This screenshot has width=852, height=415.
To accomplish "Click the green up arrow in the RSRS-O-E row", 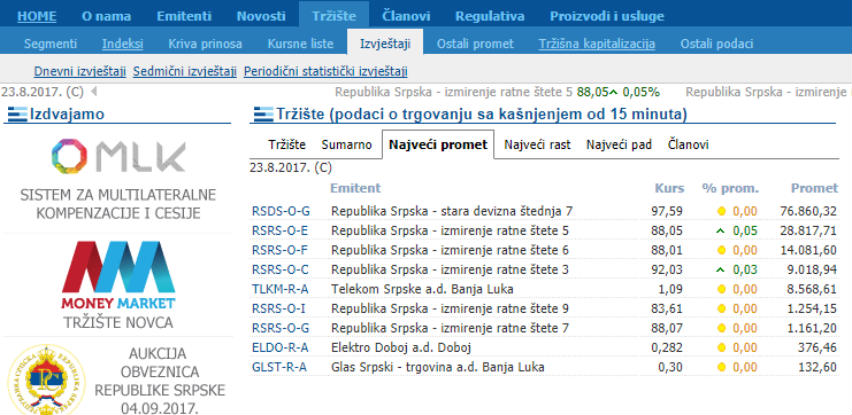I will tap(721, 231).
